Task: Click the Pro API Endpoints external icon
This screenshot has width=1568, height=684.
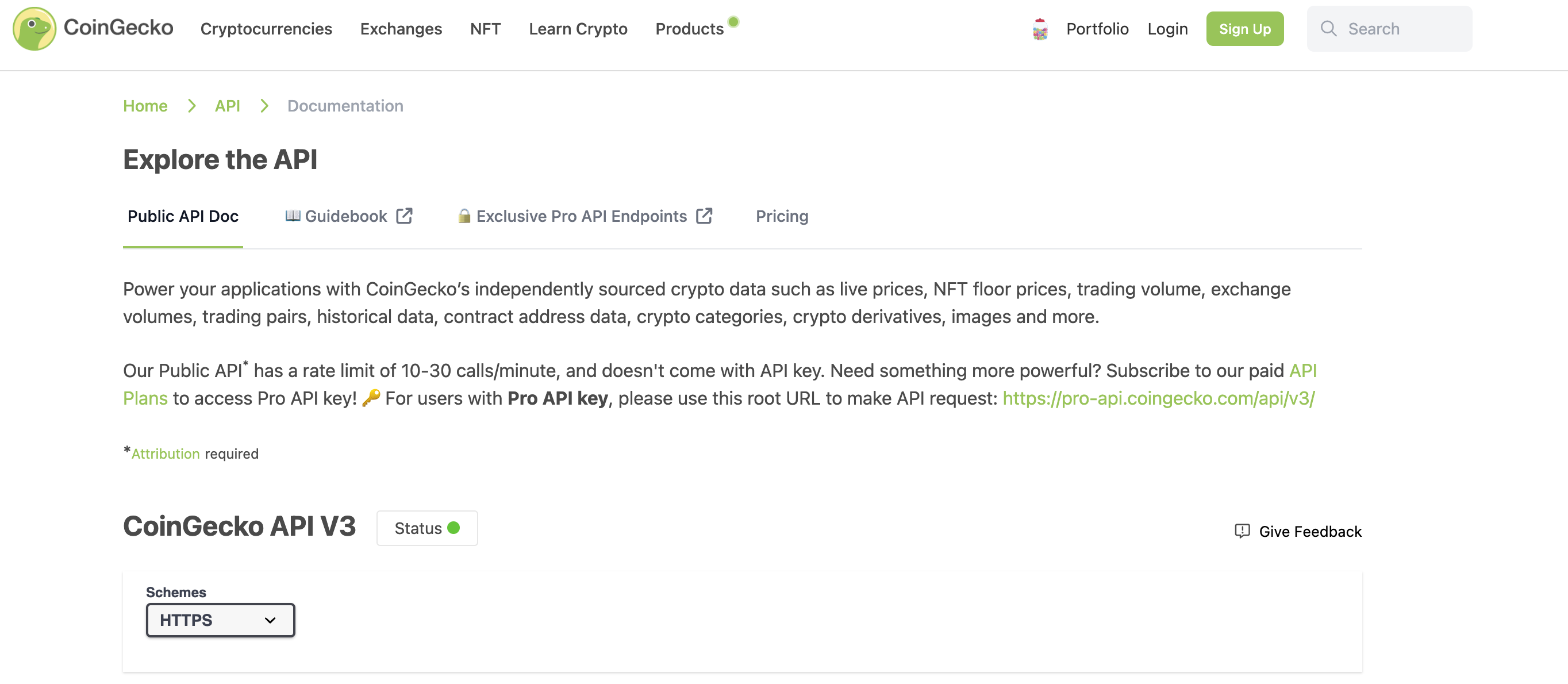Action: pos(704,216)
